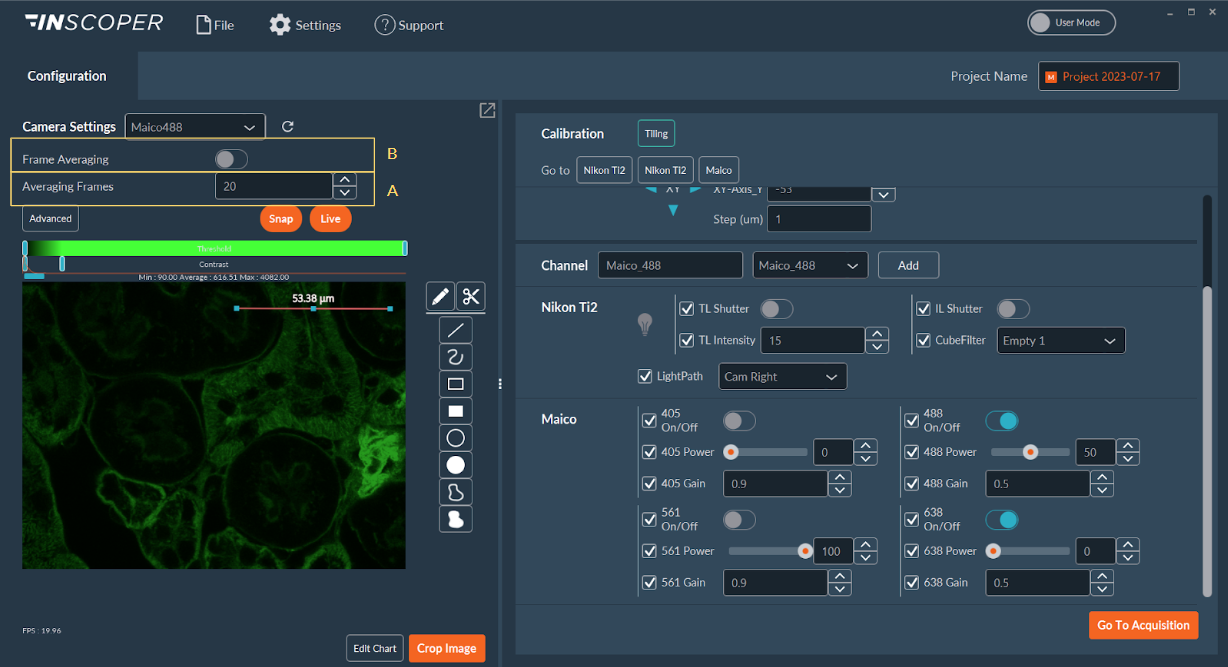This screenshot has width=1228, height=667.
Task: Expand the LightPath Cam Right dropdown
Action: pos(782,377)
